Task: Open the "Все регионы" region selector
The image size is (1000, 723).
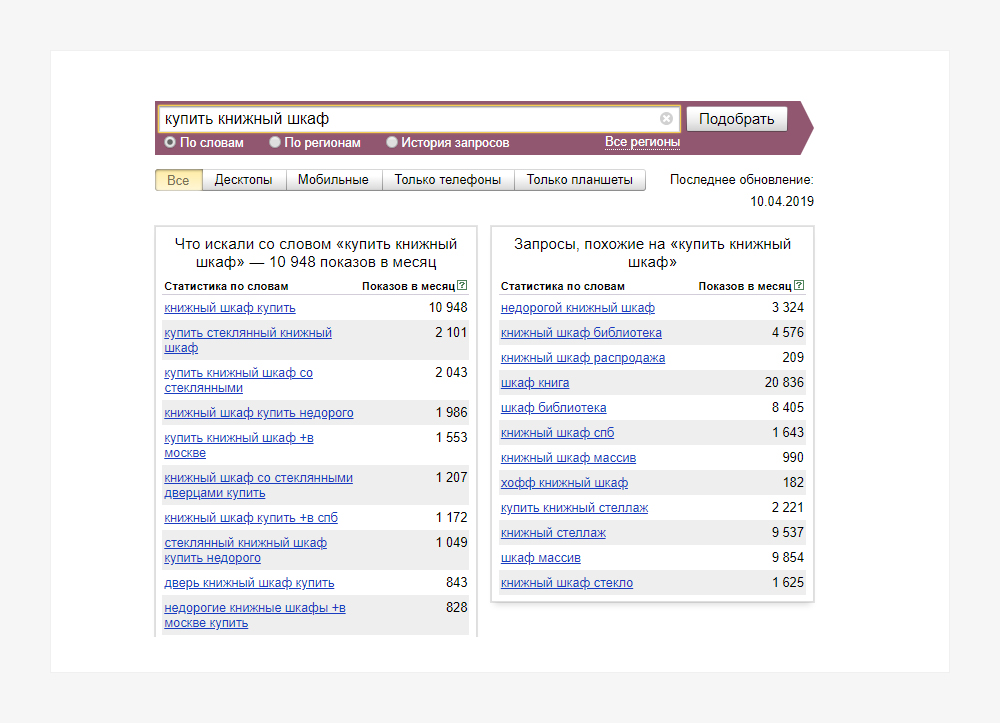Action: pyautogui.click(x=642, y=142)
